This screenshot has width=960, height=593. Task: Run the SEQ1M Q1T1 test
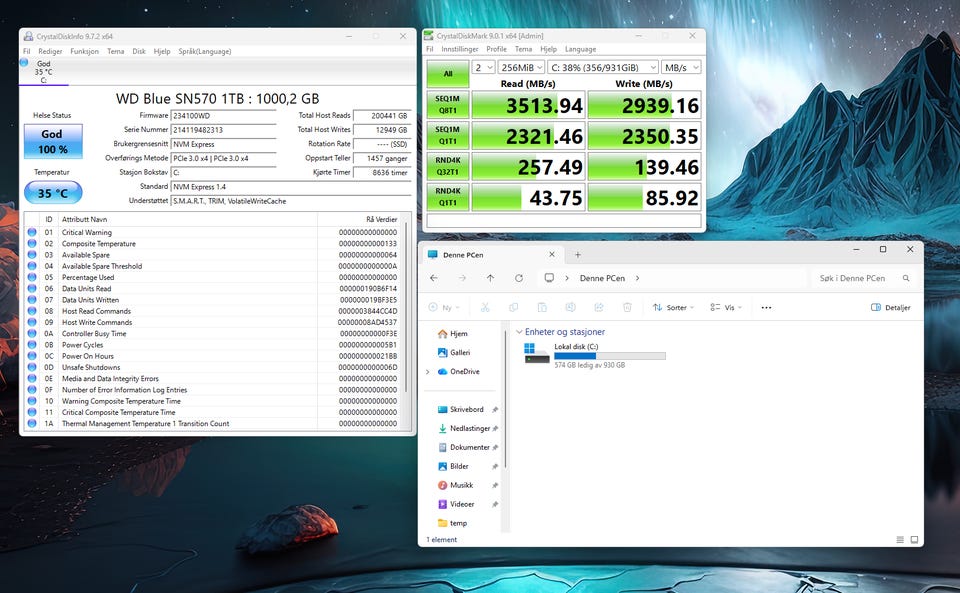[448, 135]
